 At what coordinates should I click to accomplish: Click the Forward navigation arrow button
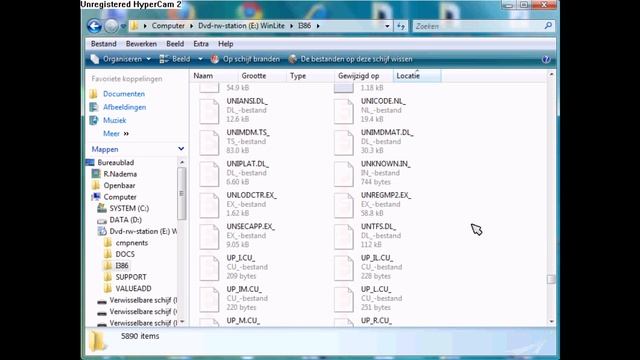click(111, 26)
